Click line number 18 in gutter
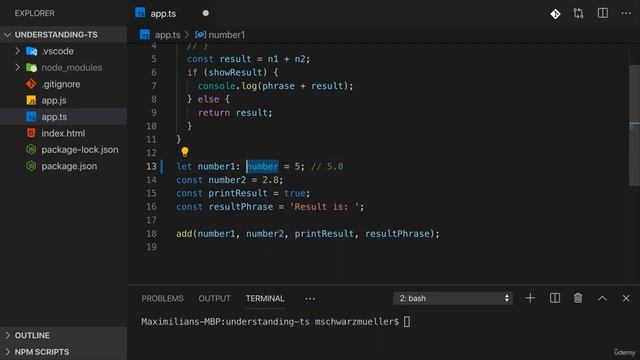 (x=151, y=234)
